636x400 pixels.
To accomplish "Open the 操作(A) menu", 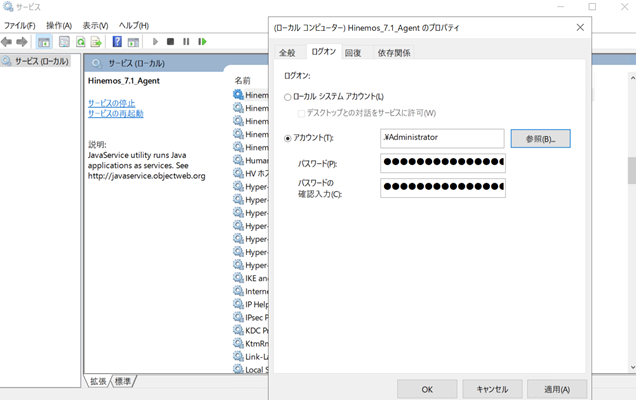I will (x=59, y=26).
